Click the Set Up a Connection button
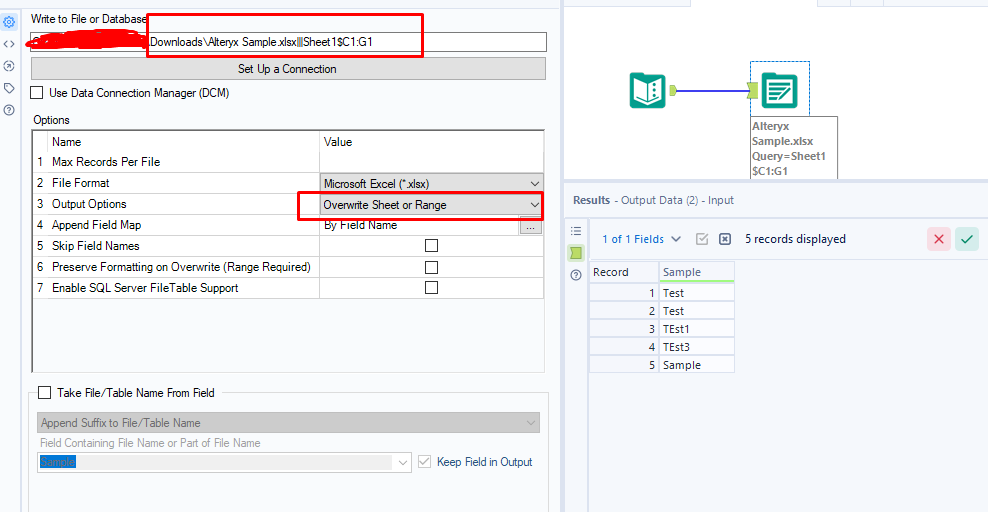This screenshot has width=988, height=512. coord(288,69)
